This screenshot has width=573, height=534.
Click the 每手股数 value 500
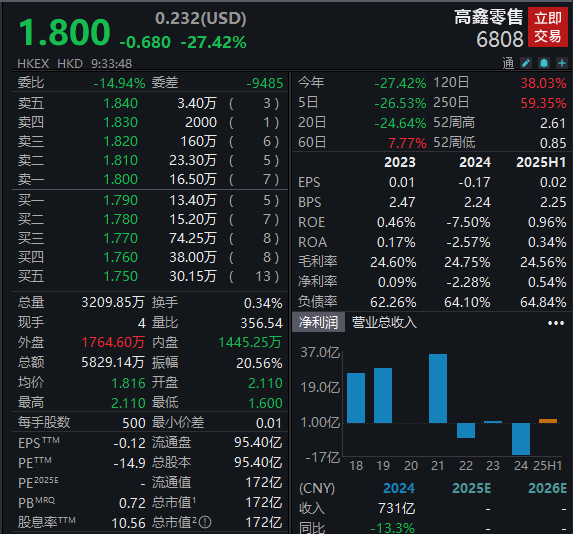(134, 423)
